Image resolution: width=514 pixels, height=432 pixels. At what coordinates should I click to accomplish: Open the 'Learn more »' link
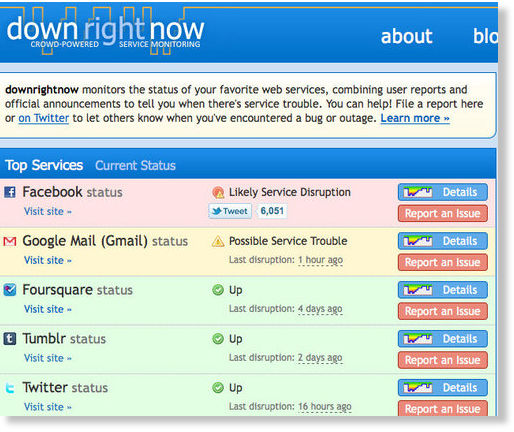415,118
